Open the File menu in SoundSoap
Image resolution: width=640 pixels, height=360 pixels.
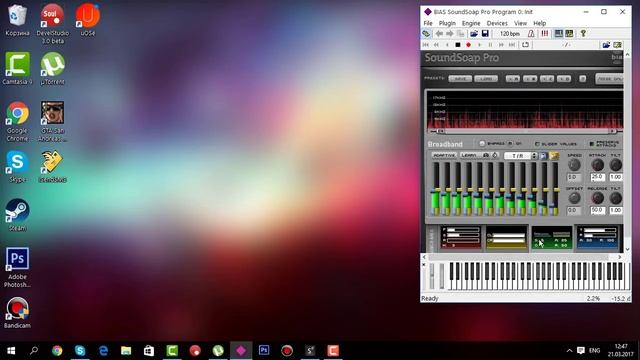pyautogui.click(x=428, y=23)
